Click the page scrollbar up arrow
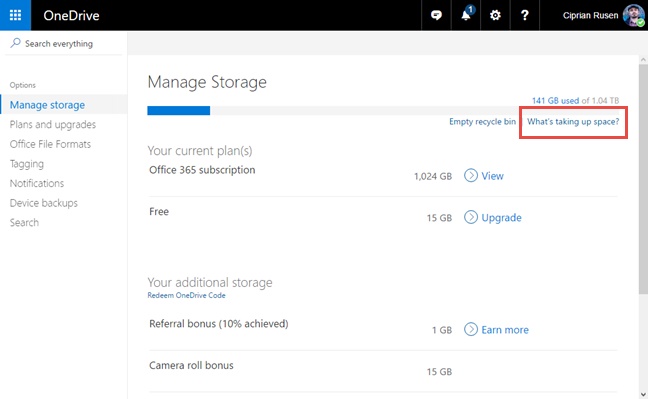The height and width of the screenshot is (399, 648). click(x=643, y=60)
